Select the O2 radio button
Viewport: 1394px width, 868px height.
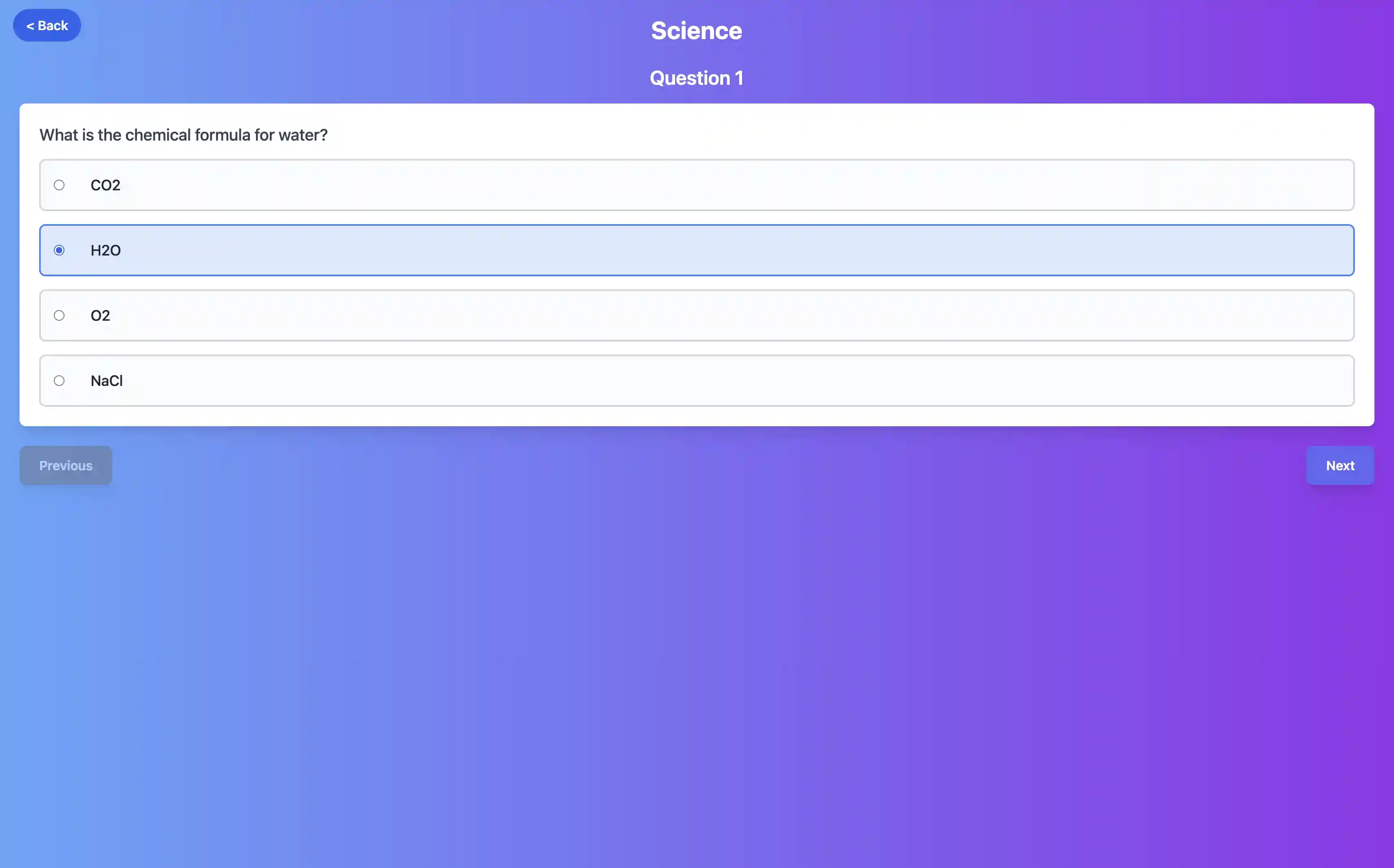pos(60,315)
